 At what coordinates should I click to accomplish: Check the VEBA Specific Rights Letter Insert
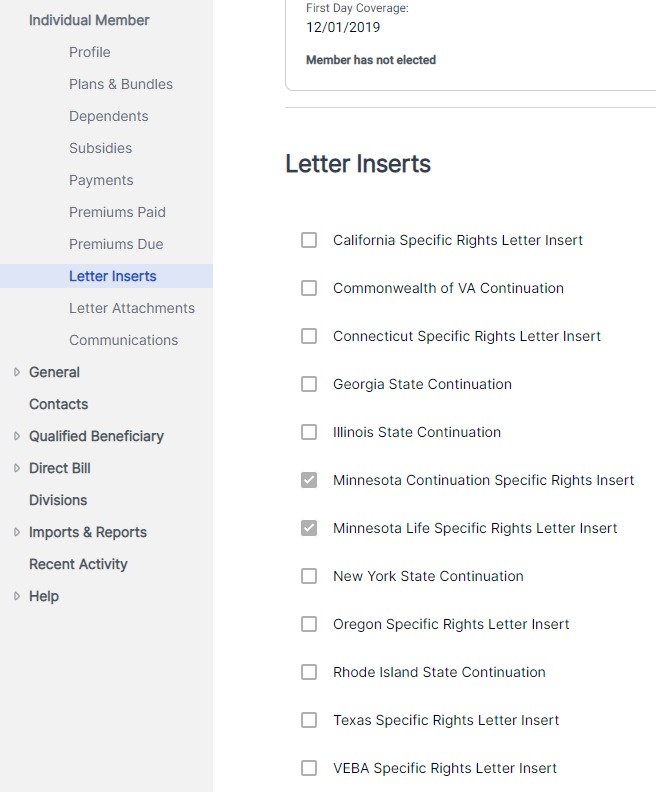click(309, 768)
